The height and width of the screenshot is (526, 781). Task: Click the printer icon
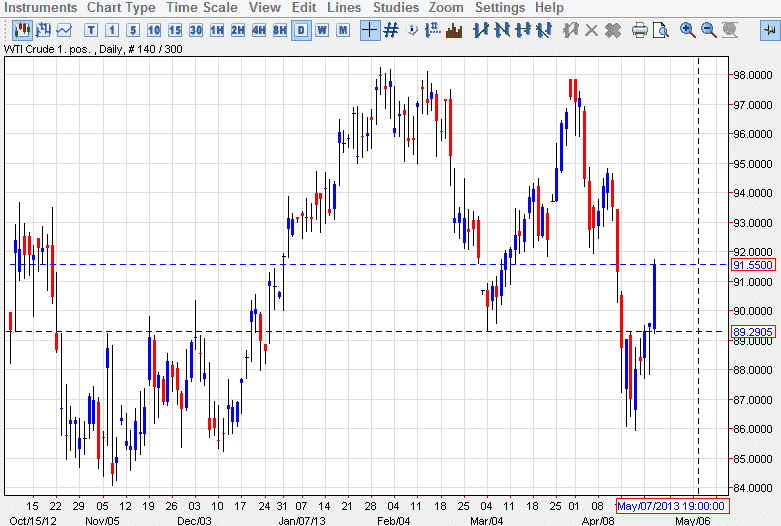[640, 30]
